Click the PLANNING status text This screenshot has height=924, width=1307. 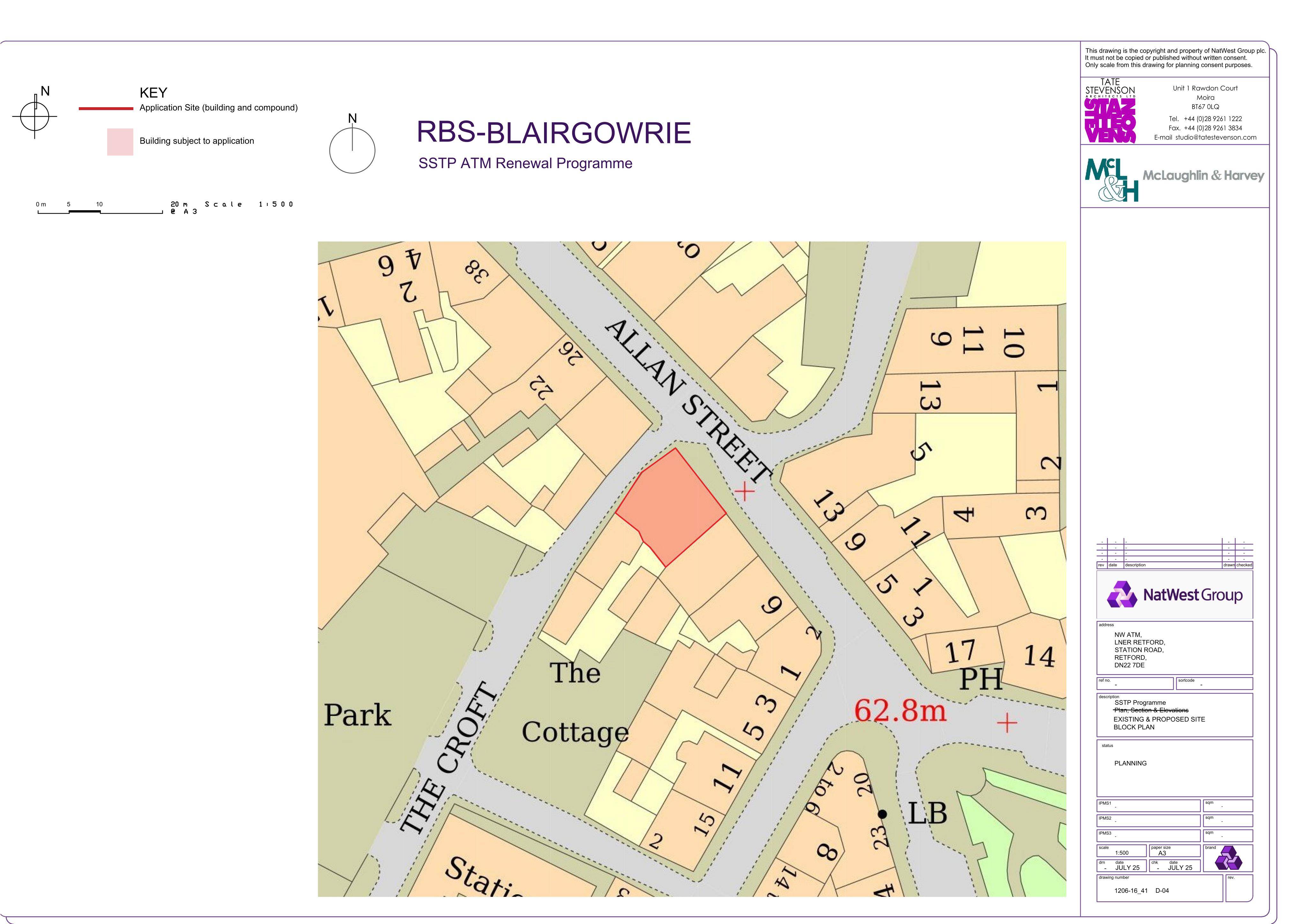[1130, 763]
